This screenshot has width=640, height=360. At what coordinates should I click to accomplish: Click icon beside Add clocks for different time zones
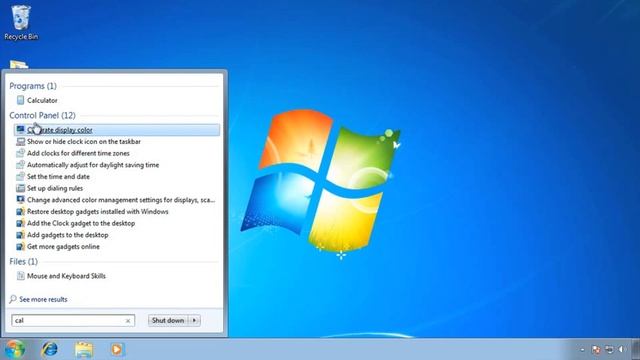click(x=20, y=153)
